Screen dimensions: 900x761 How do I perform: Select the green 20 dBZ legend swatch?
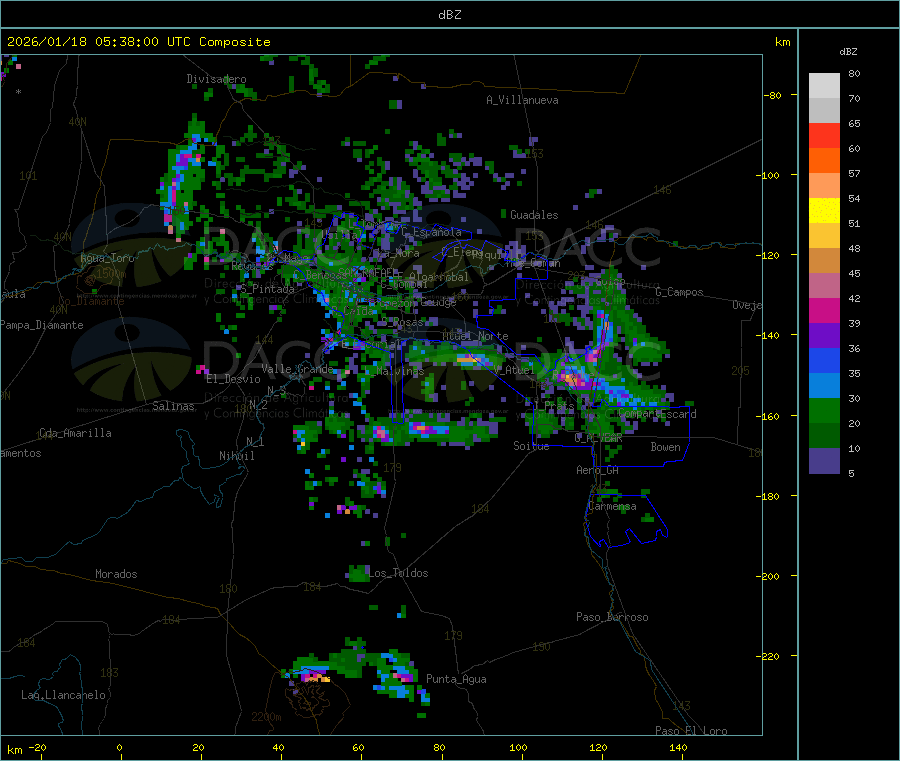pos(824,410)
